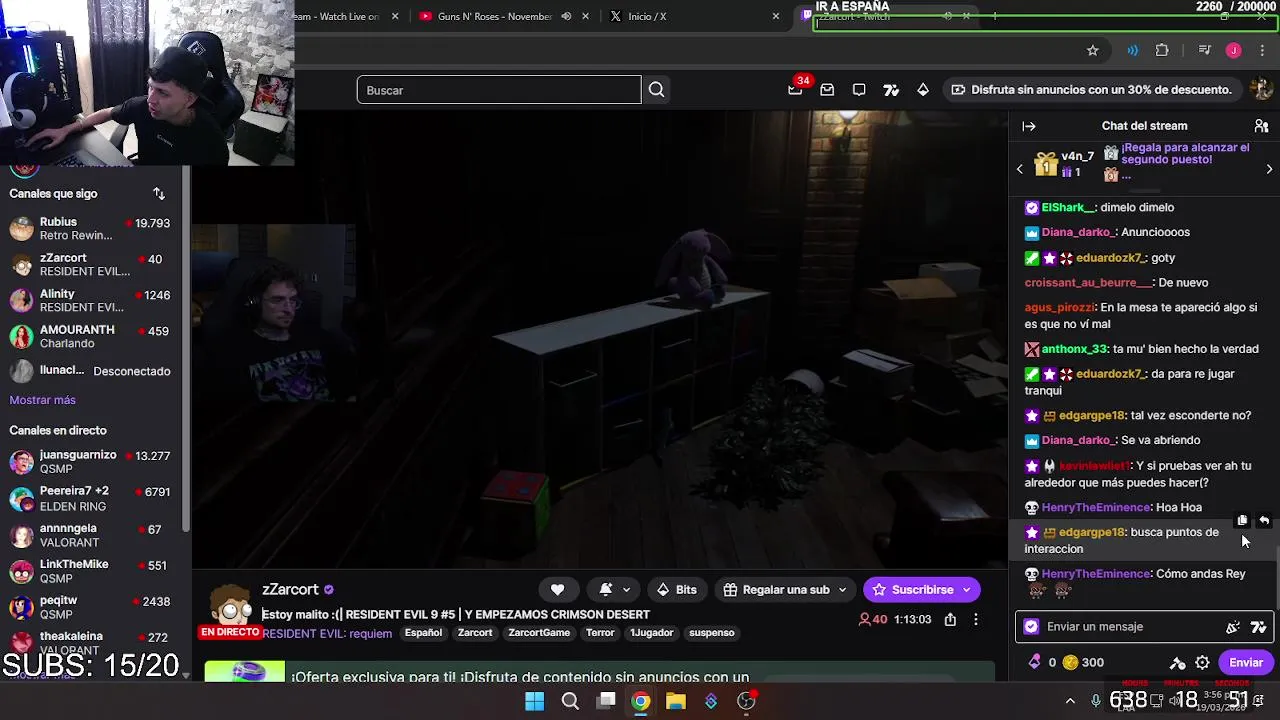Open the notifications icon with 34 badge
This screenshot has height=720, width=1280.
coord(796,89)
